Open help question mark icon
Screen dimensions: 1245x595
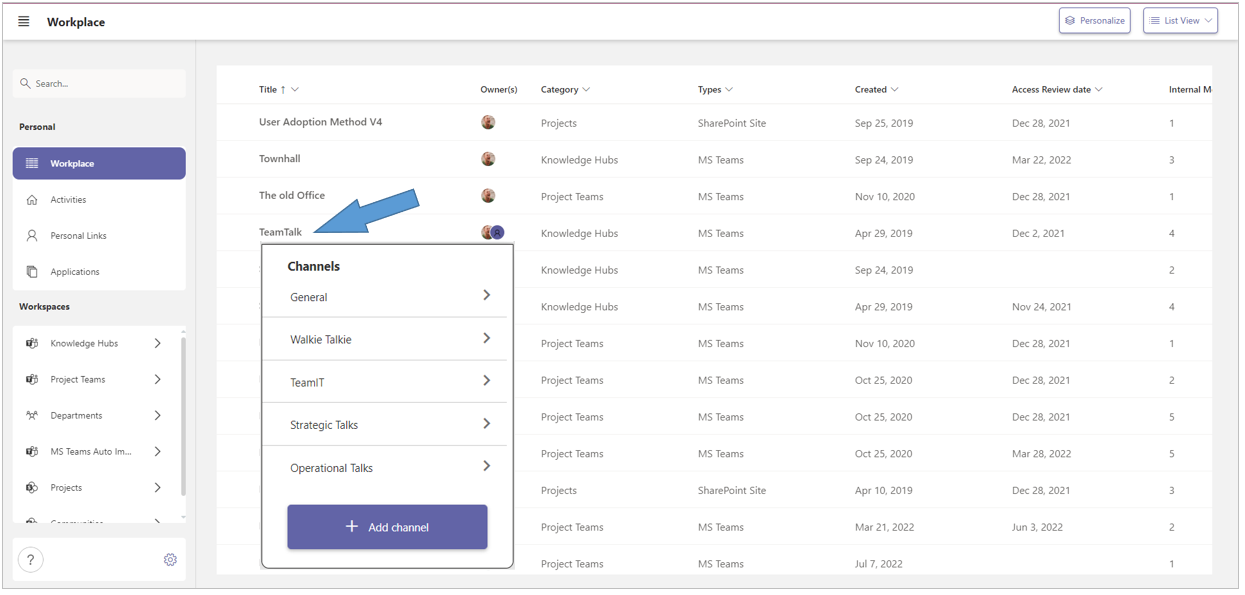(31, 560)
